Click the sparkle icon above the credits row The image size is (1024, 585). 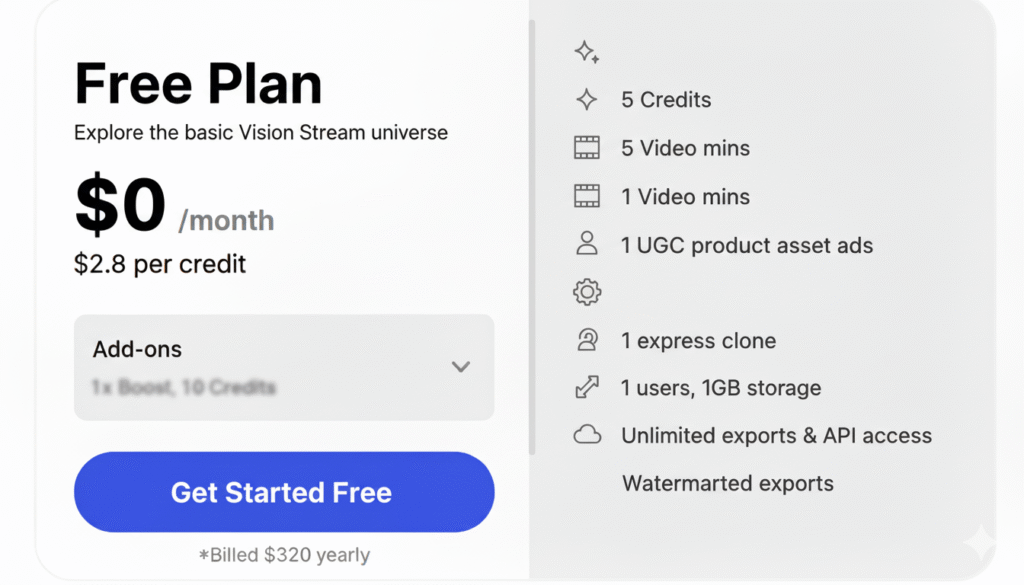(587, 53)
